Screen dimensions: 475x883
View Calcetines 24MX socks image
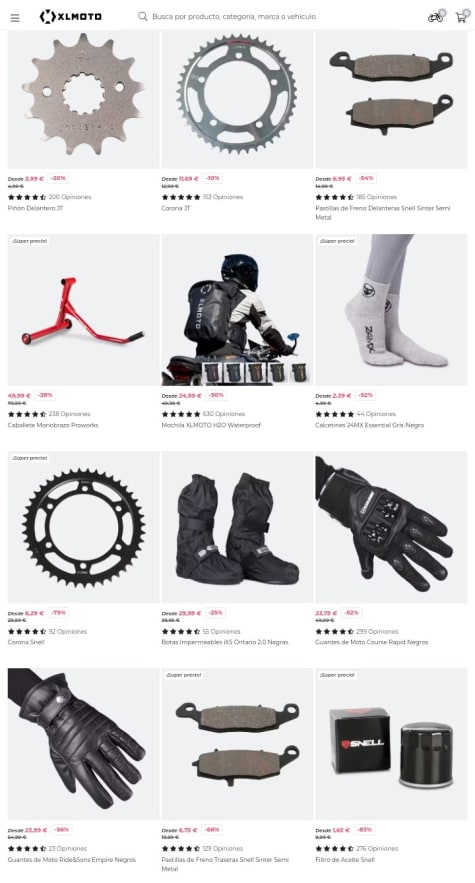[x=391, y=310]
